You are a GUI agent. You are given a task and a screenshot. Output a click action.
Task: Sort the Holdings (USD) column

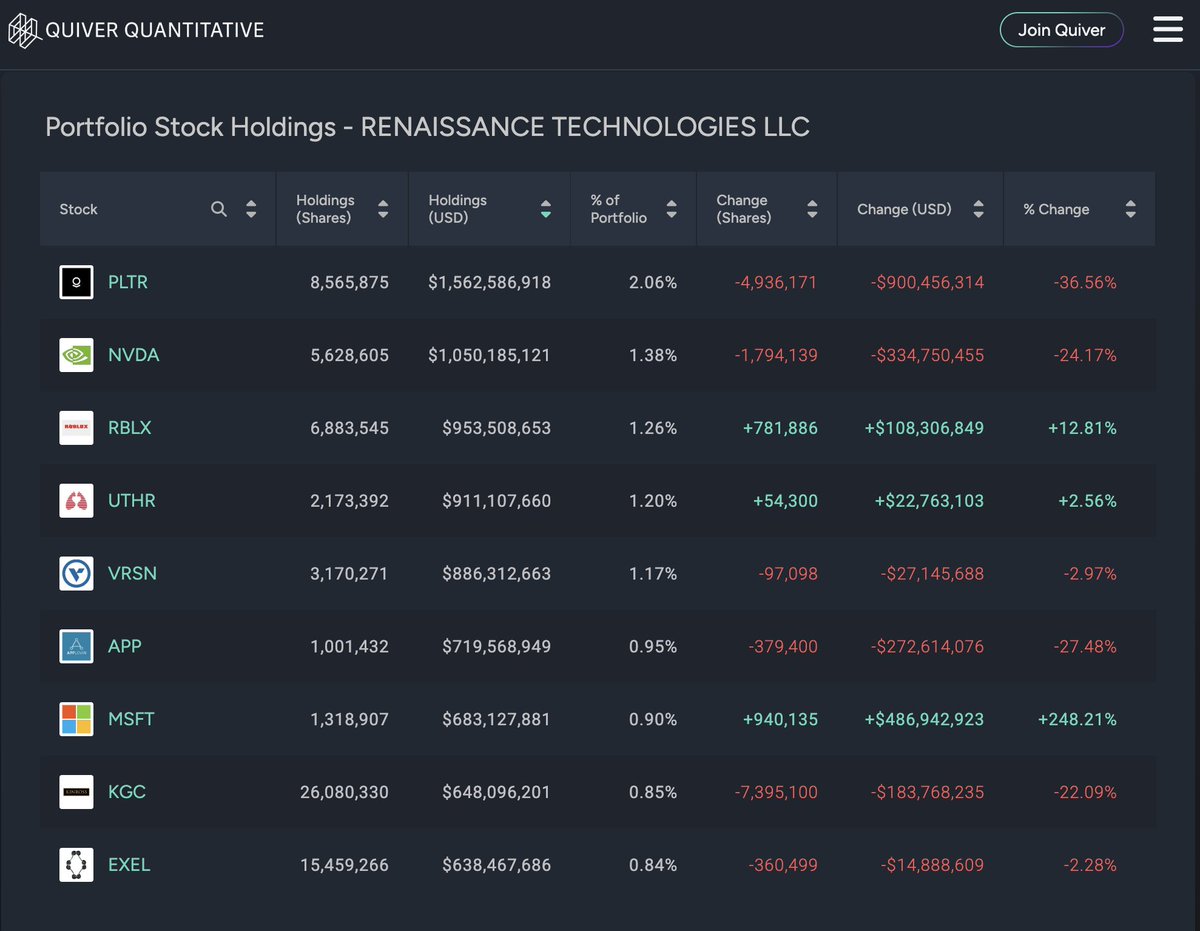pos(545,209)
